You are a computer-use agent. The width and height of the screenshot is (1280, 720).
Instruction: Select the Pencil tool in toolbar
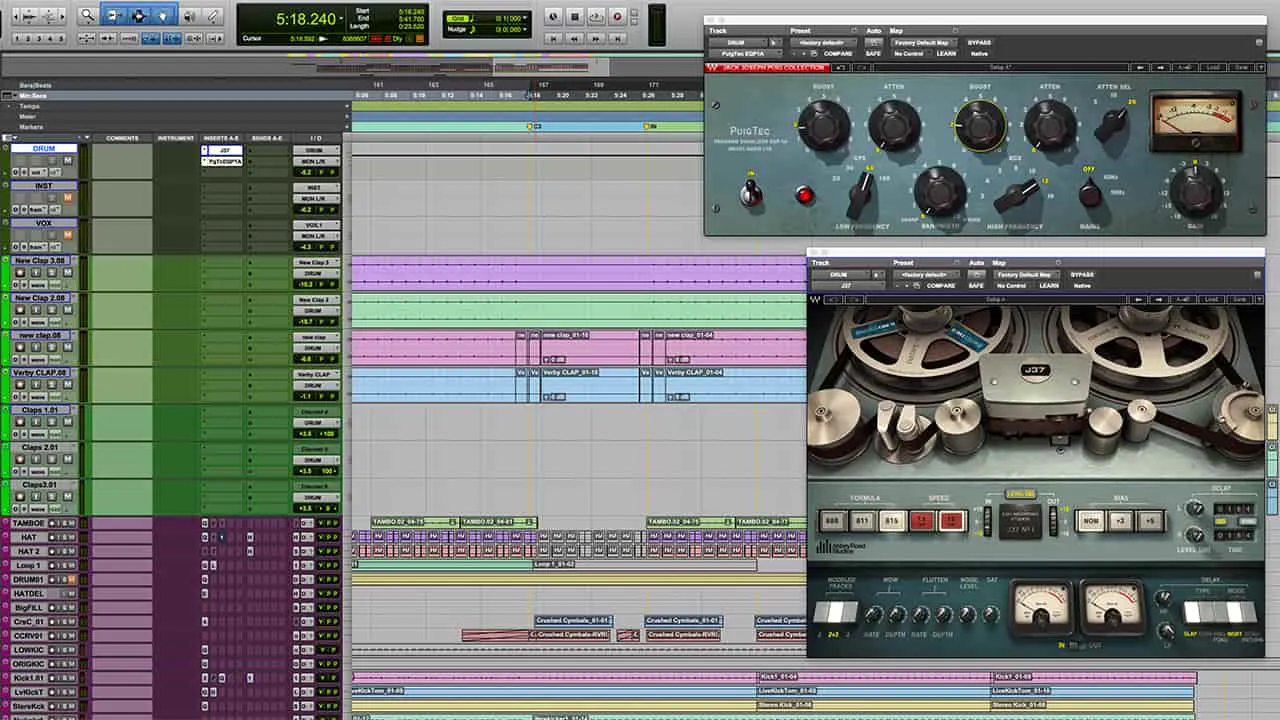tap(213, 16)
